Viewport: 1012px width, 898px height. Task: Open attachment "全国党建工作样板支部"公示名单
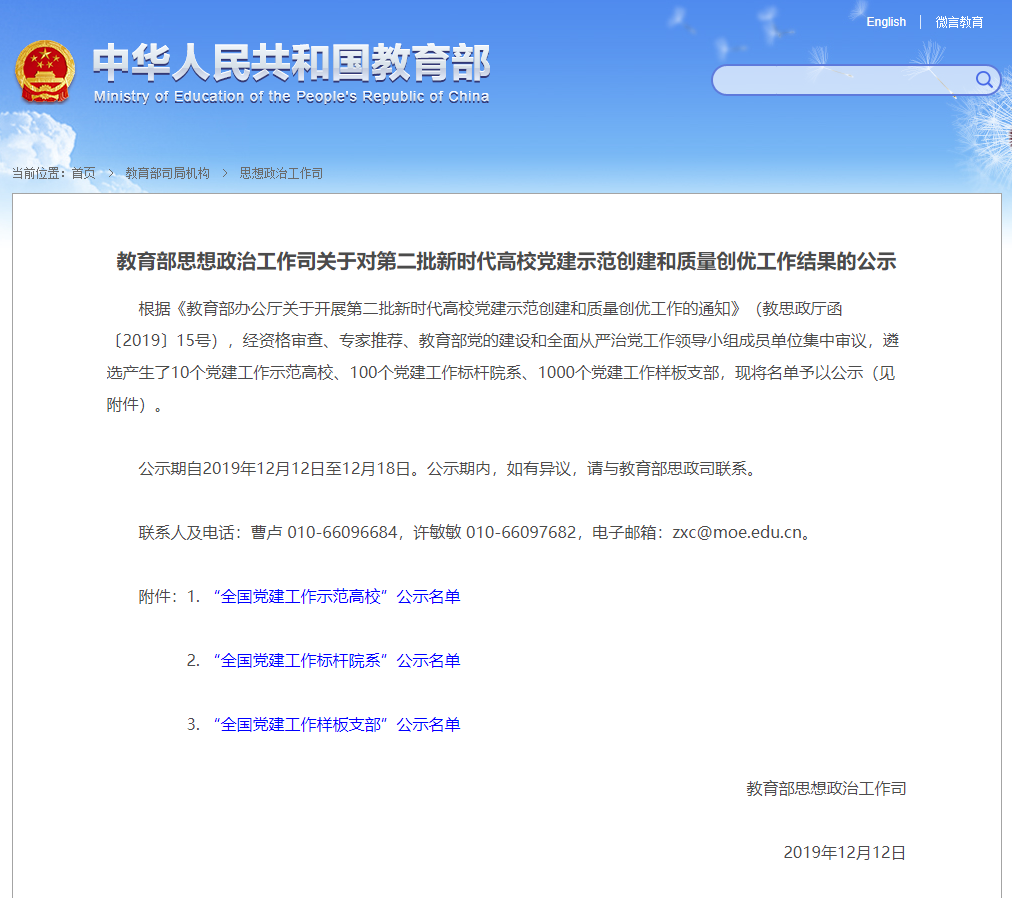pyautogui.click(x=336, y=725)
